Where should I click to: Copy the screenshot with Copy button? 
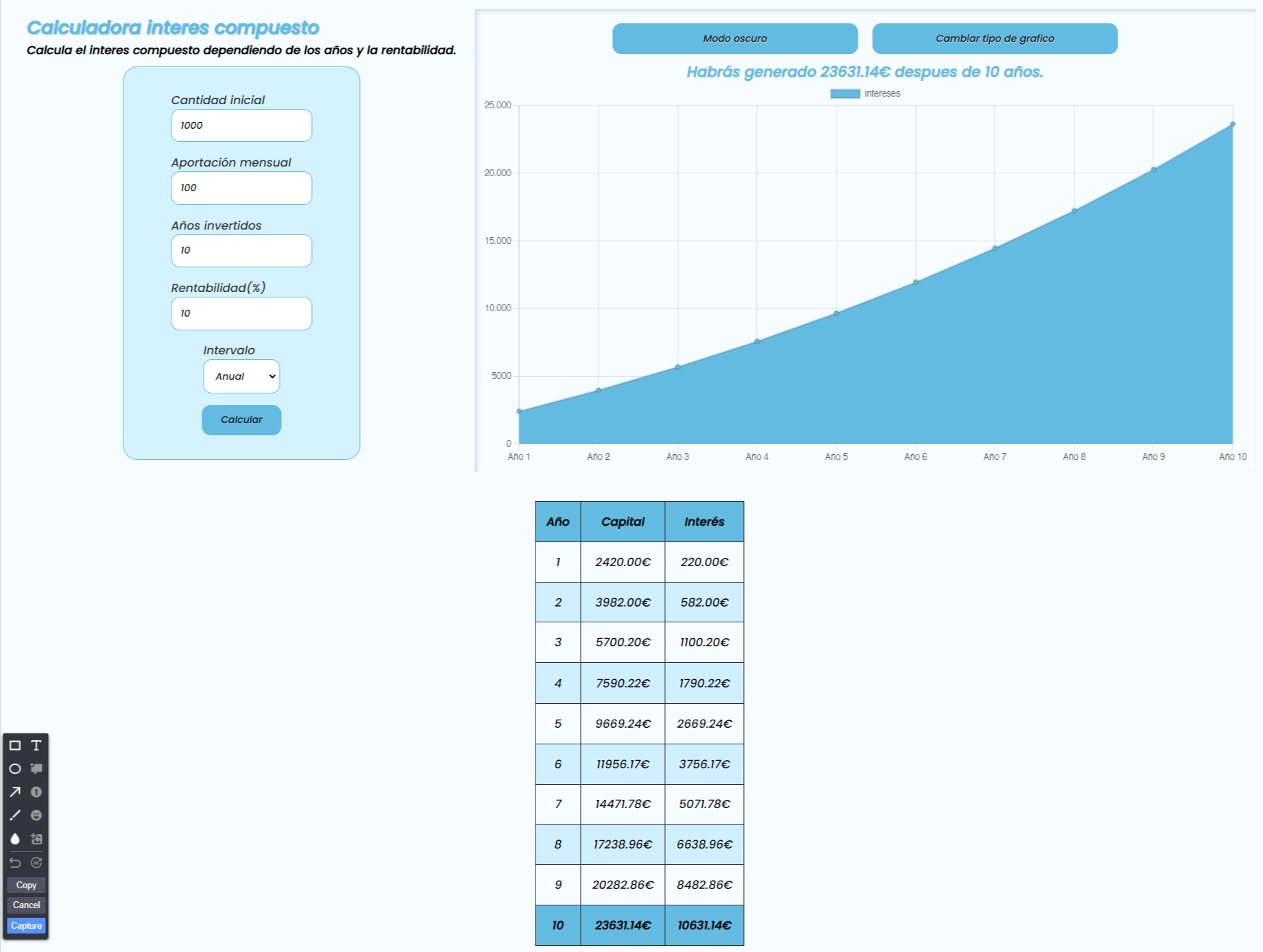click(x=26, y=885)
